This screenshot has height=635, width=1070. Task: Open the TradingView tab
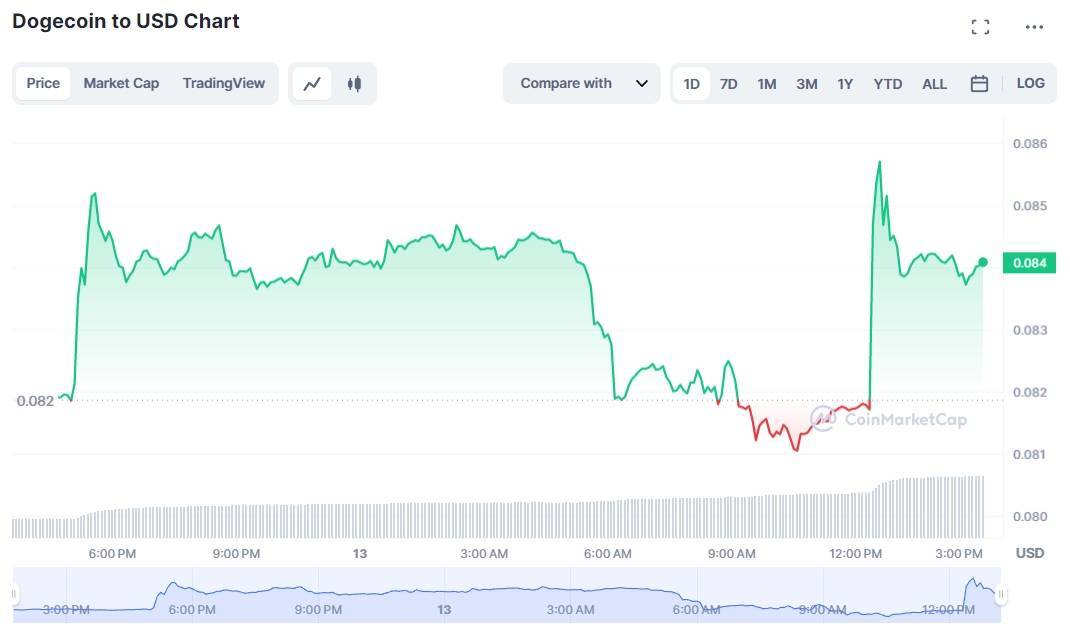pyautogui.click(x=223, y=84)
